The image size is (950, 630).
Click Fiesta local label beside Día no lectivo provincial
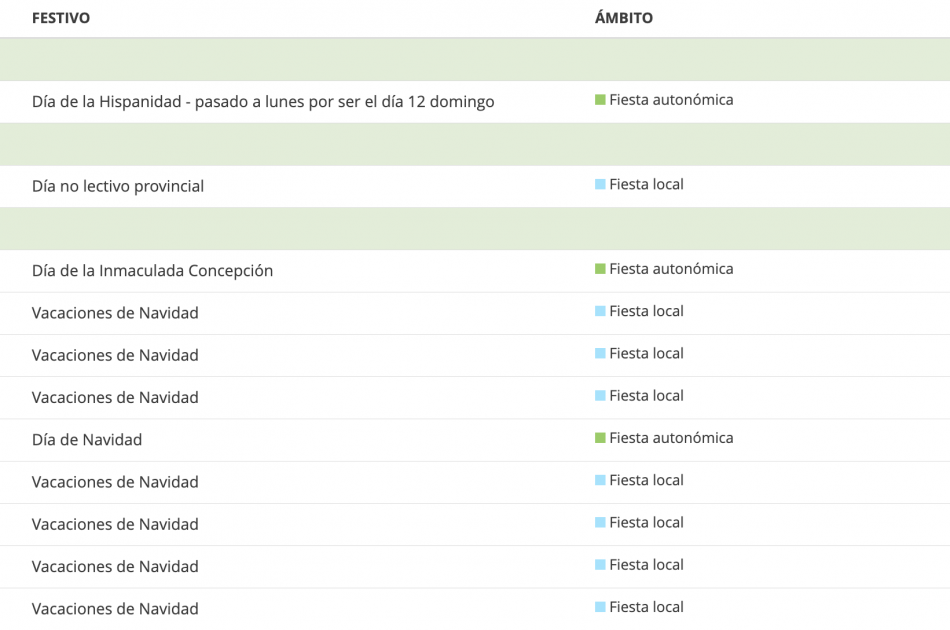click(646, 184)
